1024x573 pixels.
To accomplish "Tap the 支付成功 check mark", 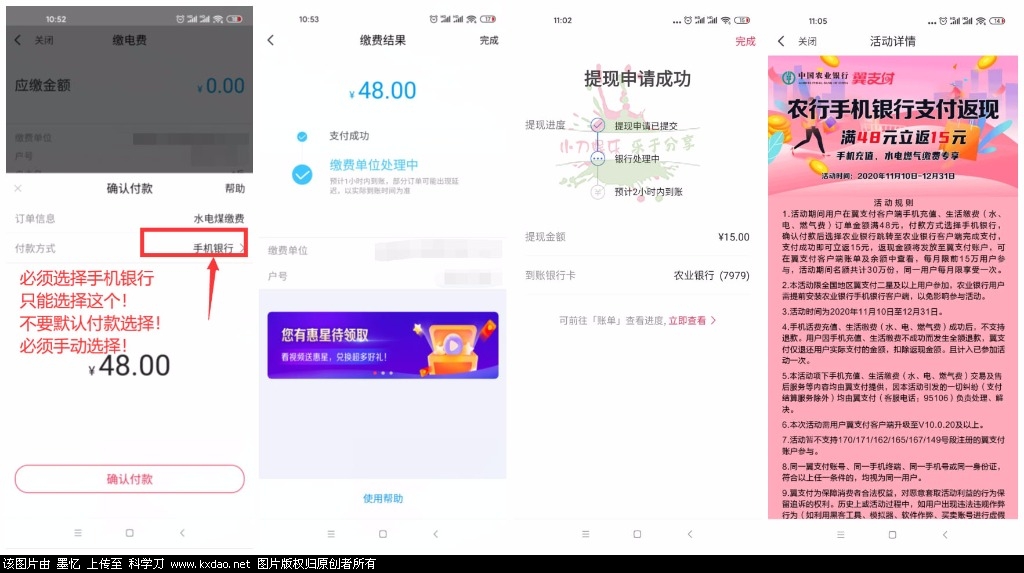I will click(302, 136).
